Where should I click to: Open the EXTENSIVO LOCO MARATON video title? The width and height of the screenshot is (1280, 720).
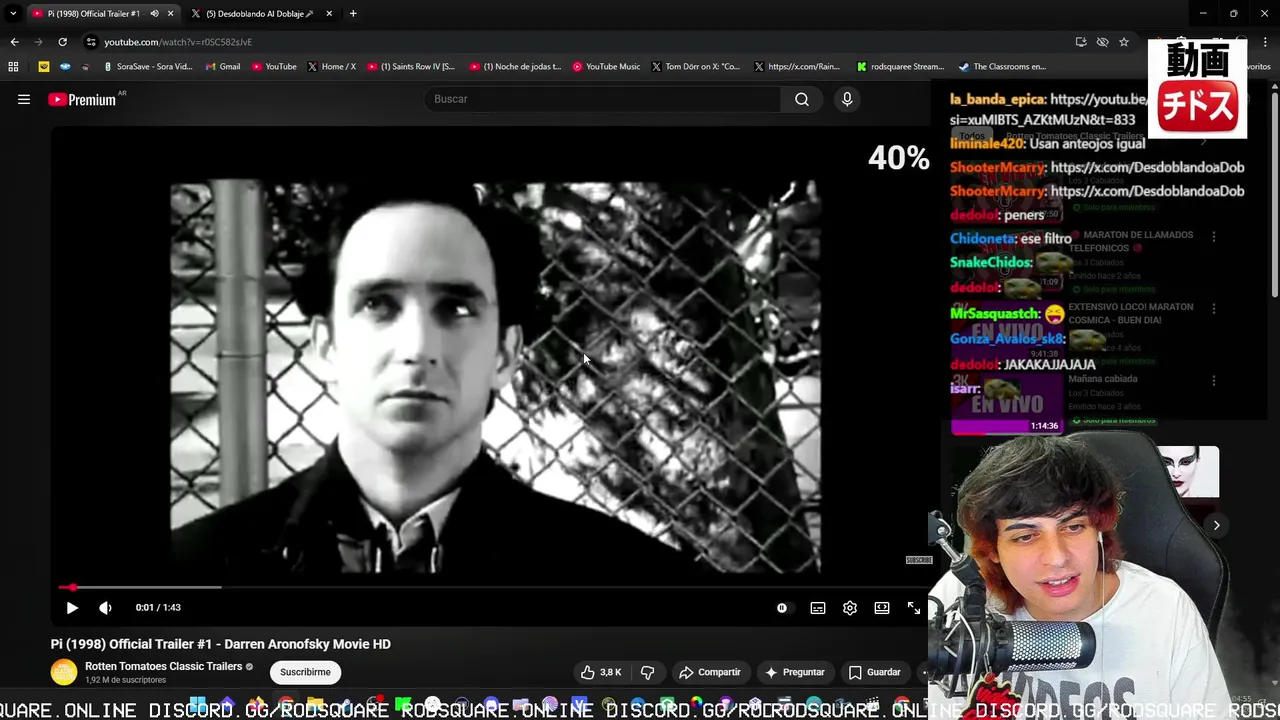coord(1131,313)
